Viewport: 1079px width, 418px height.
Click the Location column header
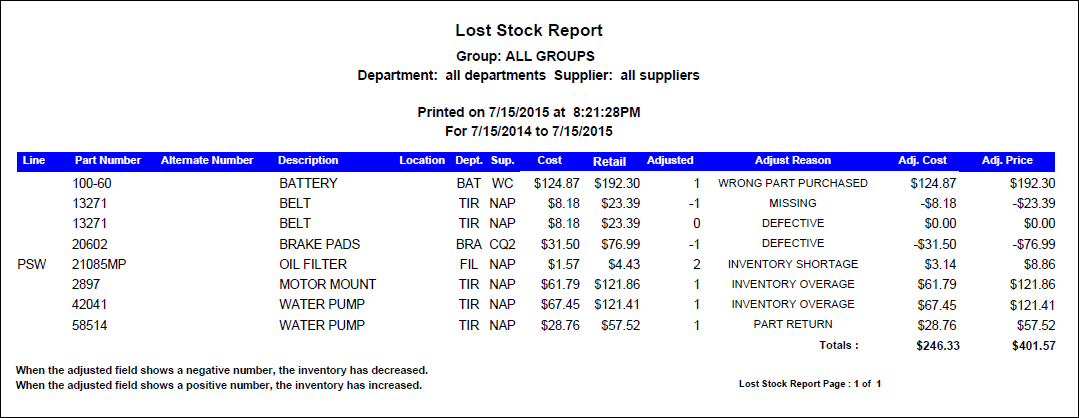pyautogui.click(x=421, y=160)
